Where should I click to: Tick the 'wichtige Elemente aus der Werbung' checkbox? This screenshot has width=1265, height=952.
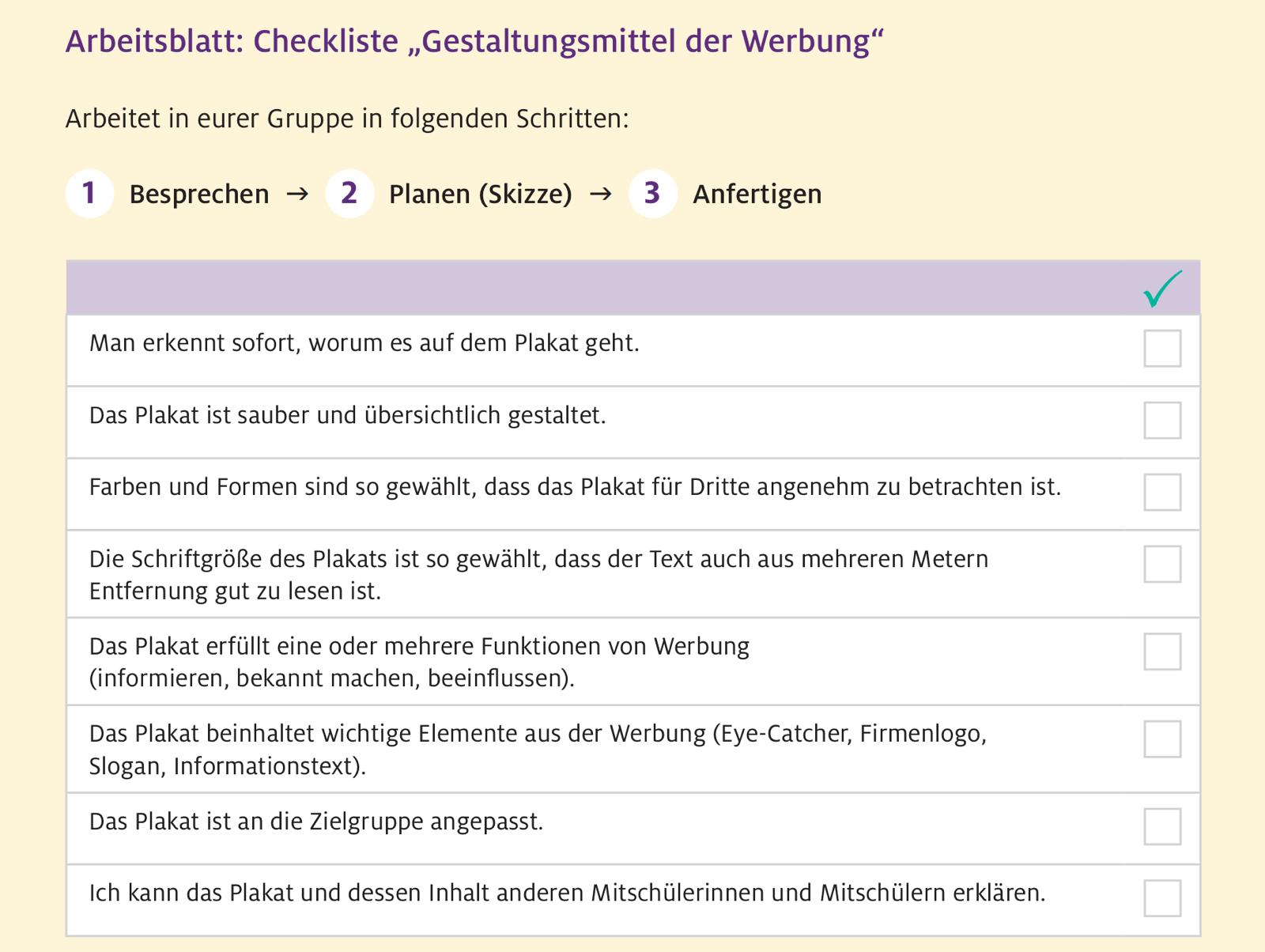click(x=1162, y=739)
